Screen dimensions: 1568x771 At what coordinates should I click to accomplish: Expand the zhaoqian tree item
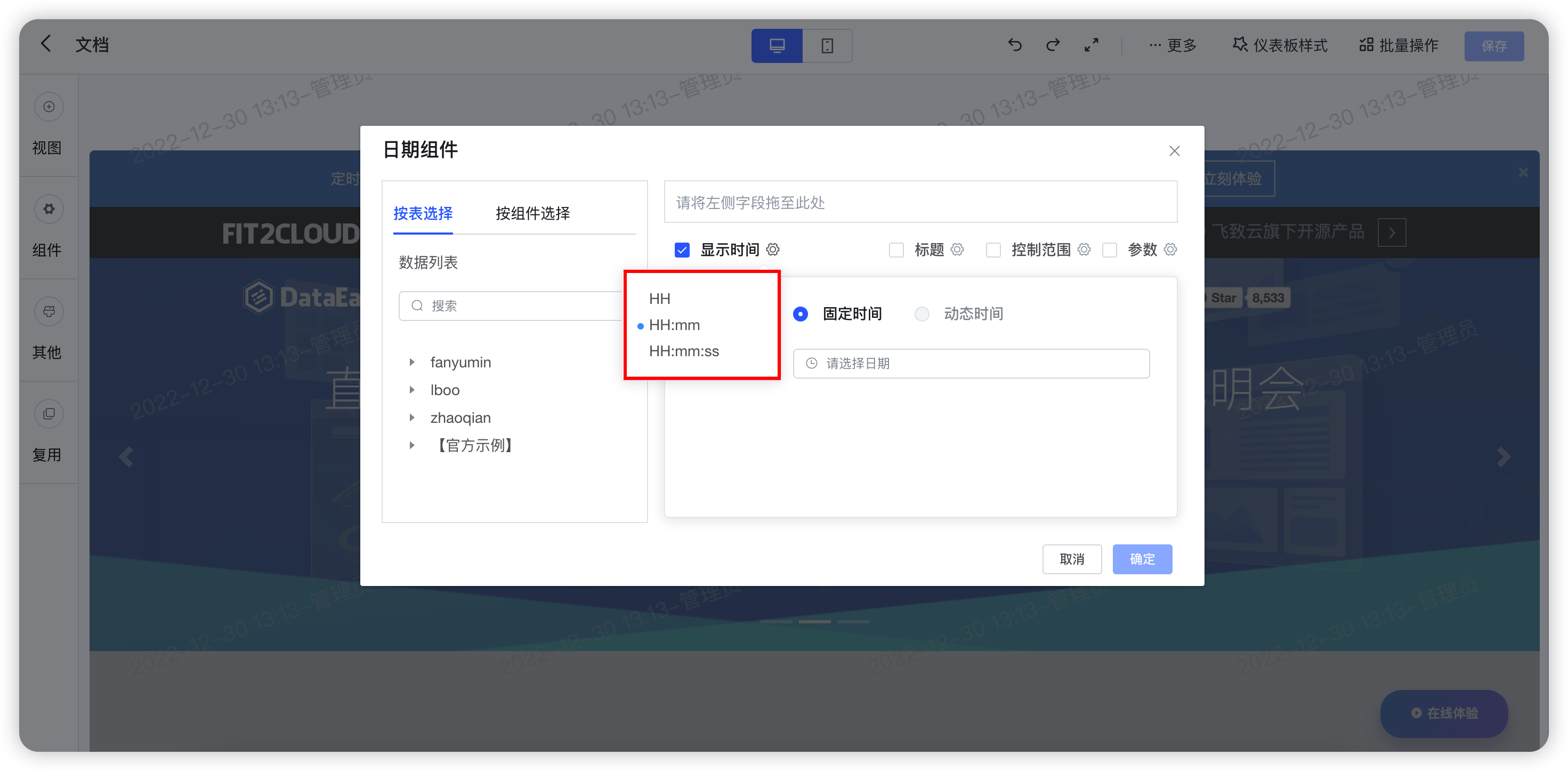pyautogui.click(x=413, y=418)
